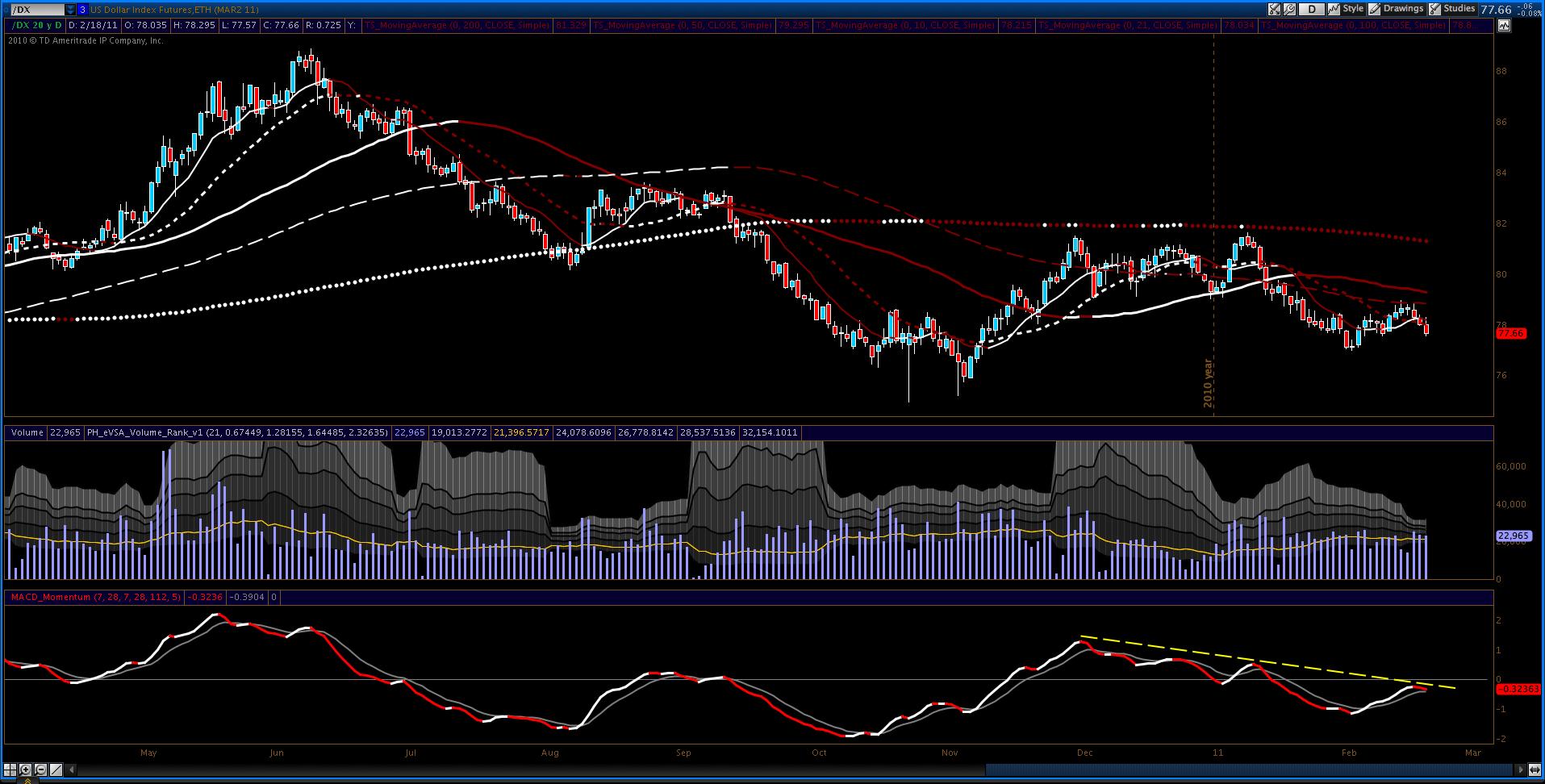Screen dimensions: 1545x784
Task: Click the "81.329" moving average value
Action: click(x=570, y=25)
